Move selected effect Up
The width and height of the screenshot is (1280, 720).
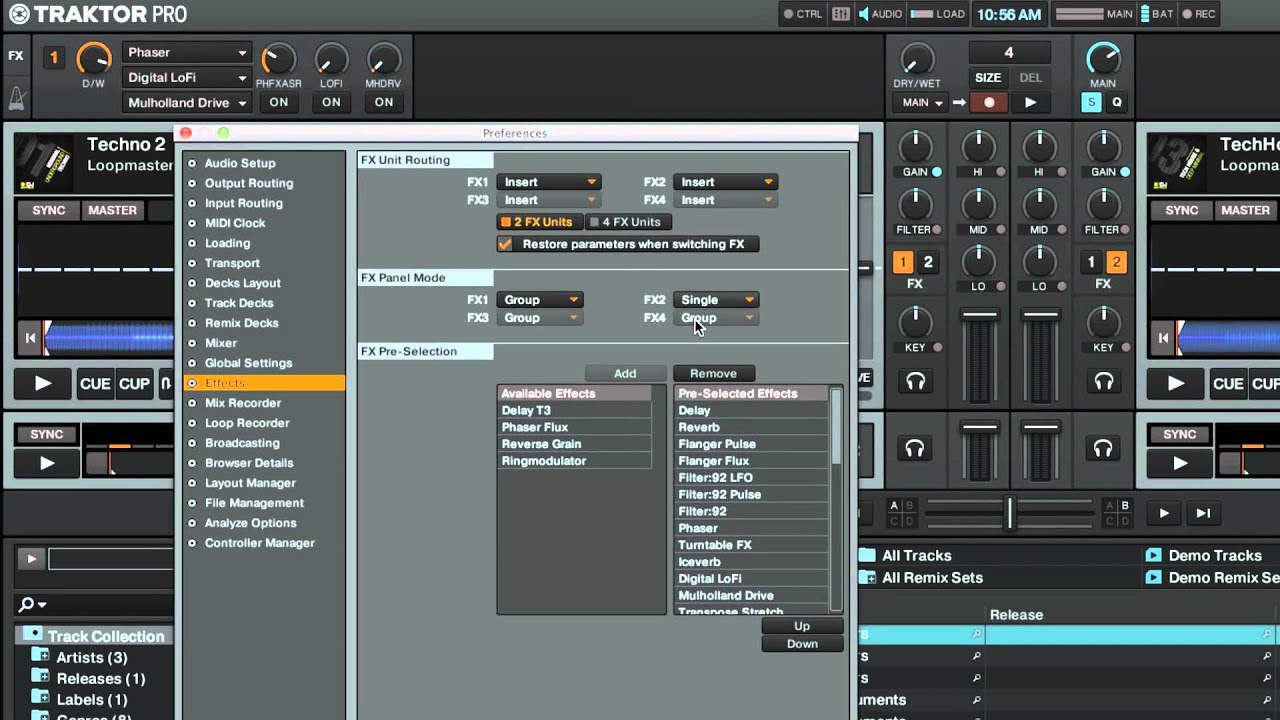click(x=802, y=626)
